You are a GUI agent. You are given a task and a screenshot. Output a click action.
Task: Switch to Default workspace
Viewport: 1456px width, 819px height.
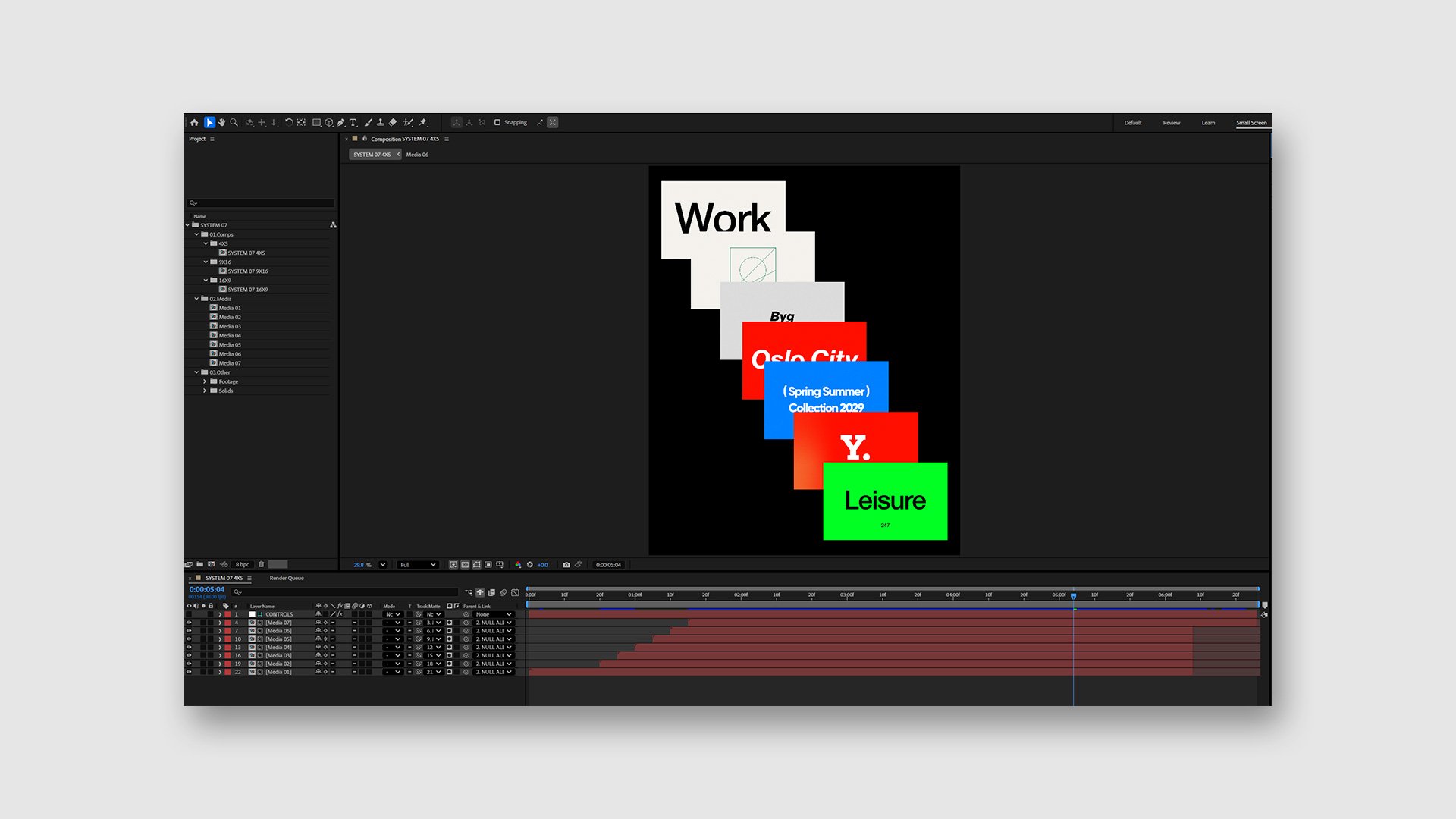(1133, 123)
